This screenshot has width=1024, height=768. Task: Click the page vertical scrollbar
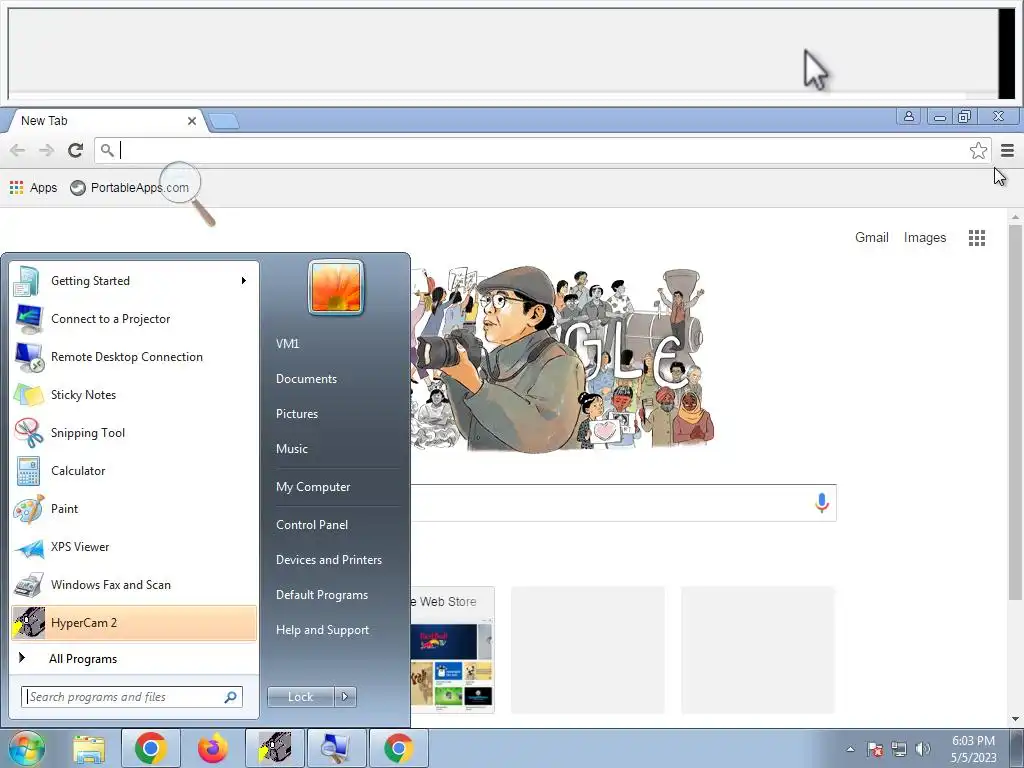(x=1015, y=413)
